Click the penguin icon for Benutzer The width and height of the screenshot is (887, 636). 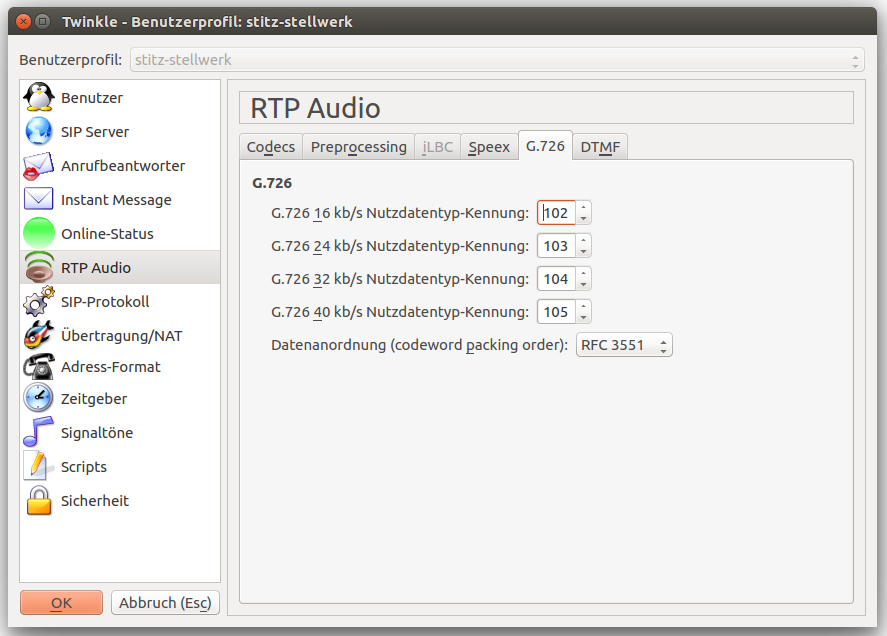pyautogui.click(x=38, y=97)
